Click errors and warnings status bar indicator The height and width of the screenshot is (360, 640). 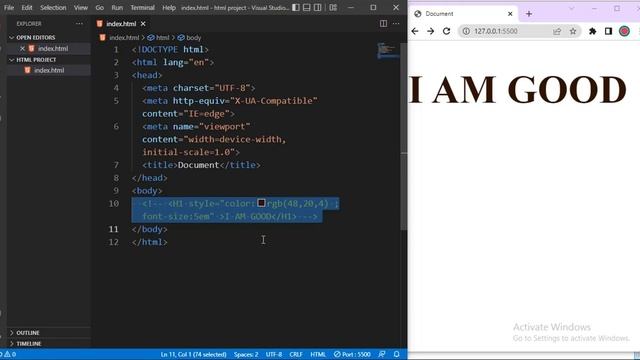click(8, 354)
